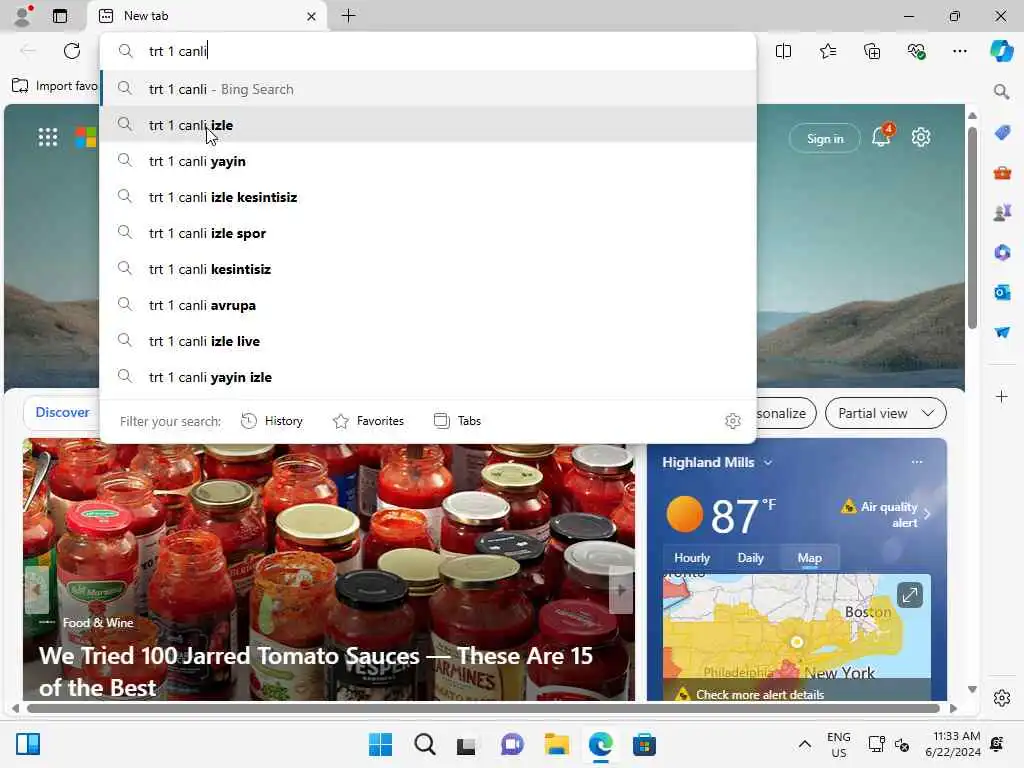
Task: Click the vertical page scrollbar
Action: point(972,229)
